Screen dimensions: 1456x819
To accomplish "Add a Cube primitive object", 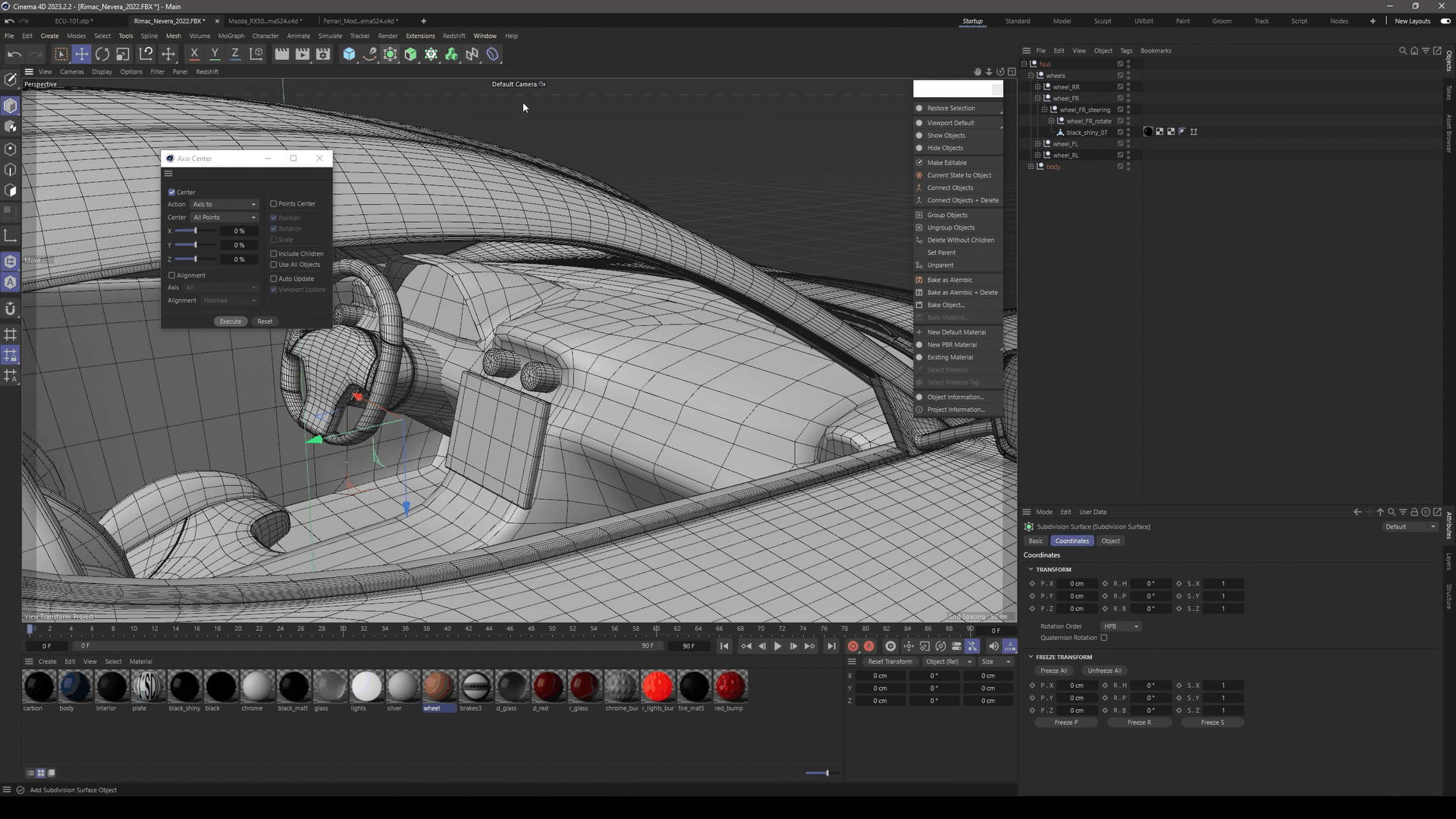I will [349, 54].
